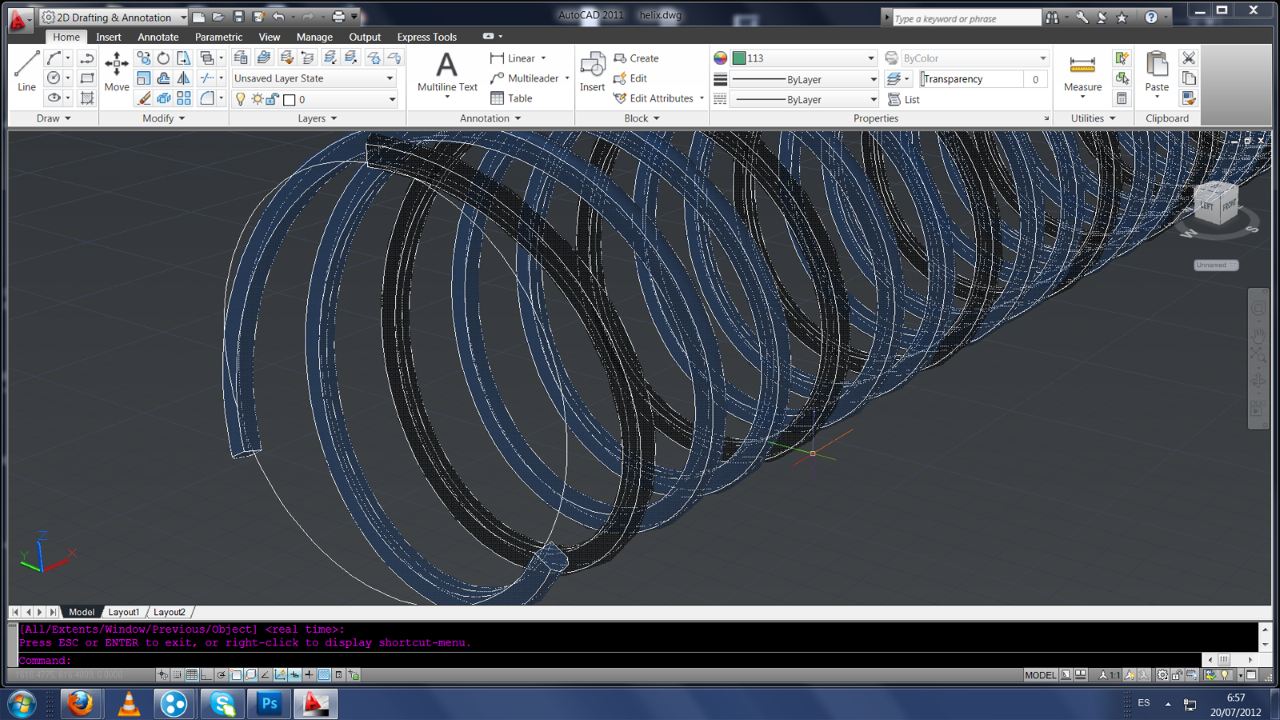Screen dimensions: 1280x720
Task: Open the object color 113 dropdown
Action: click(803, 58)
